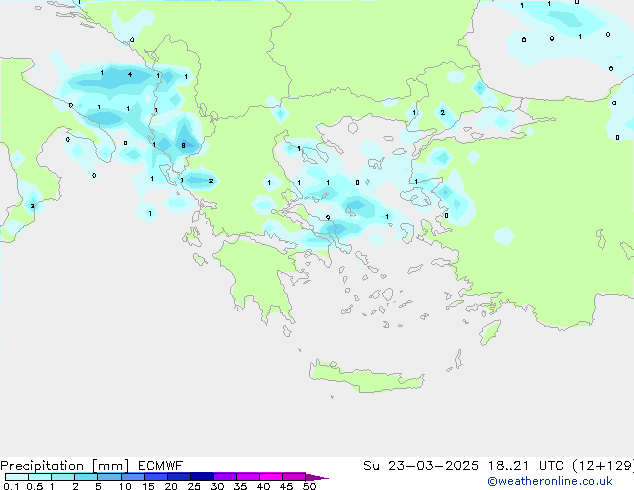Select the 30–35 mm purple legend swatch
The image size is (634, 490).
224,477
